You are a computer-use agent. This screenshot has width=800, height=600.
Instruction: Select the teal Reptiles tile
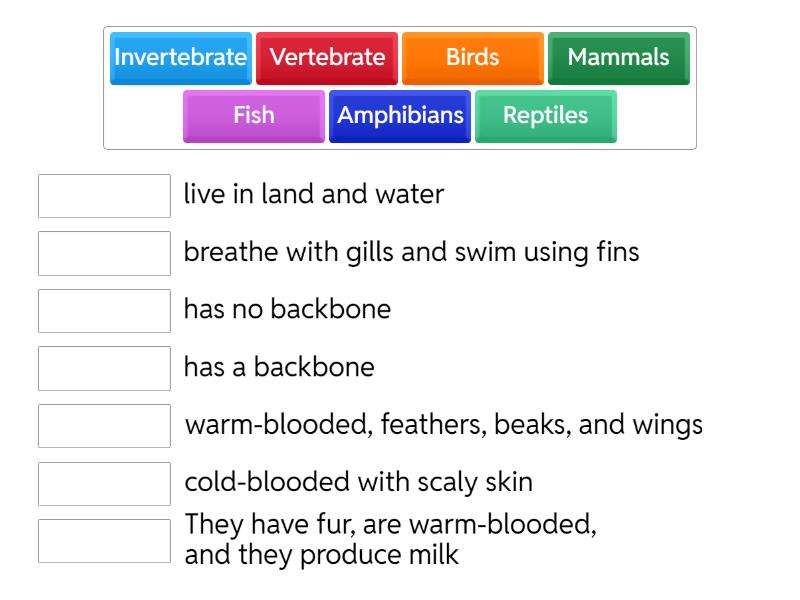(x=546, y=116)
